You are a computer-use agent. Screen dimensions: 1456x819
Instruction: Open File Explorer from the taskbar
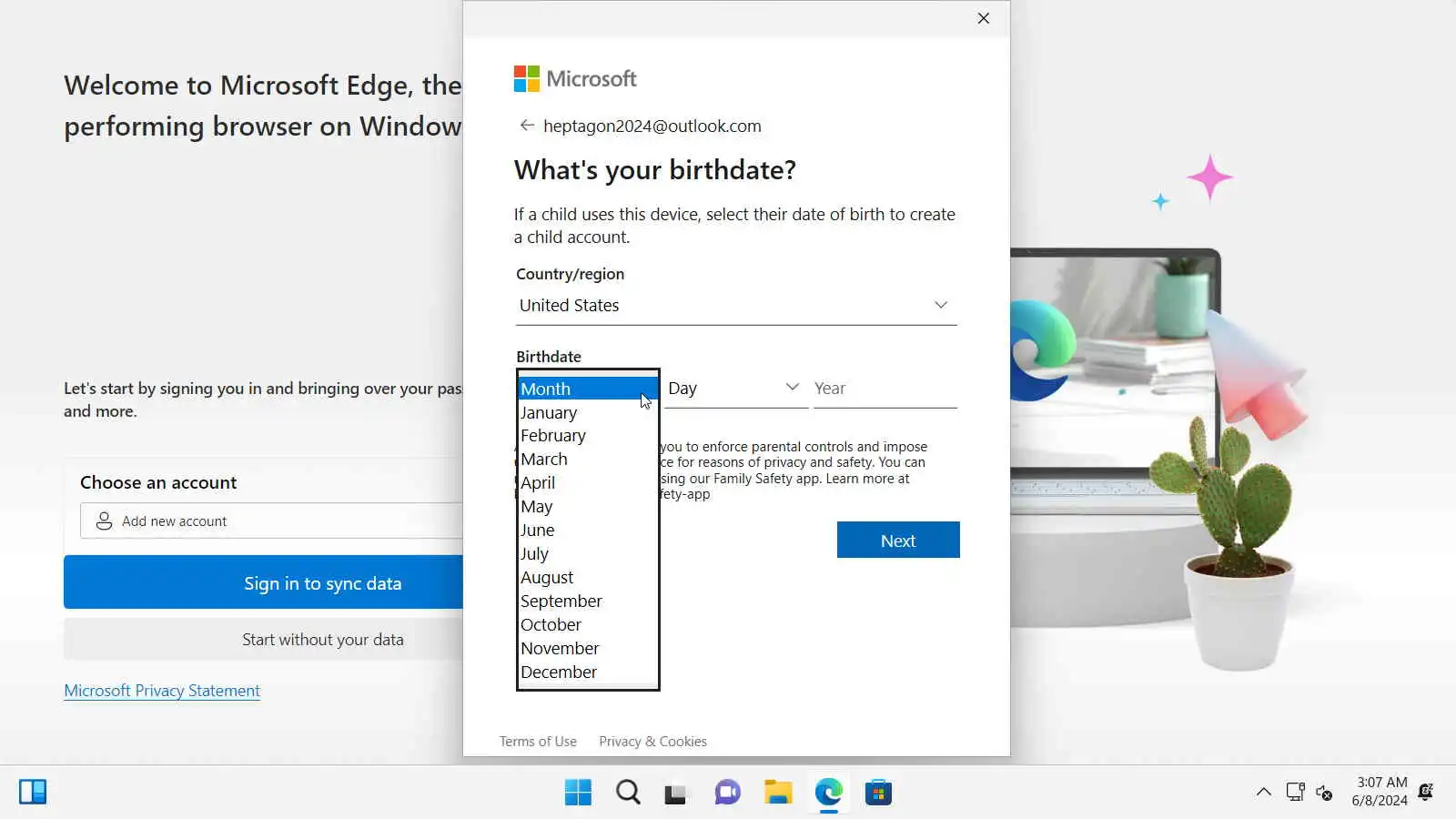click(x=778, y=793)
